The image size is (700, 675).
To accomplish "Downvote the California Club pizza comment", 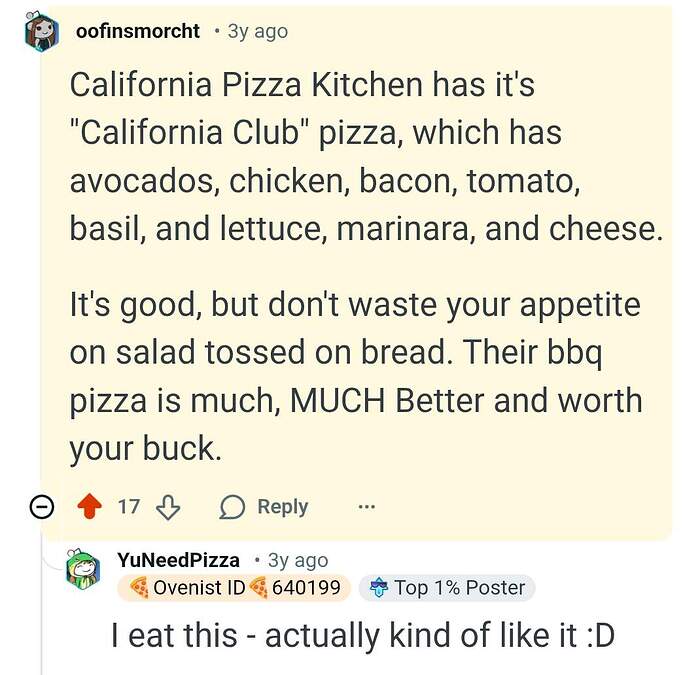I will tap(167, 507).
